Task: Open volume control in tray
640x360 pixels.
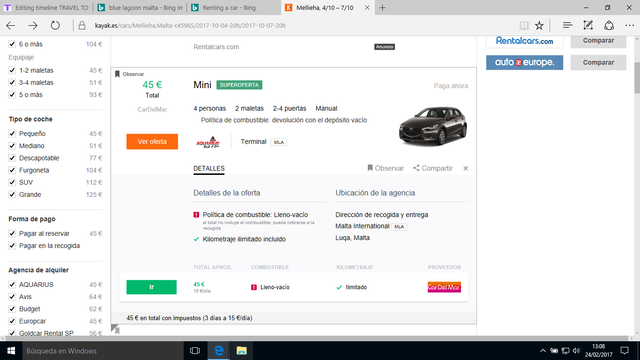Action: click(x=576, y=351)
